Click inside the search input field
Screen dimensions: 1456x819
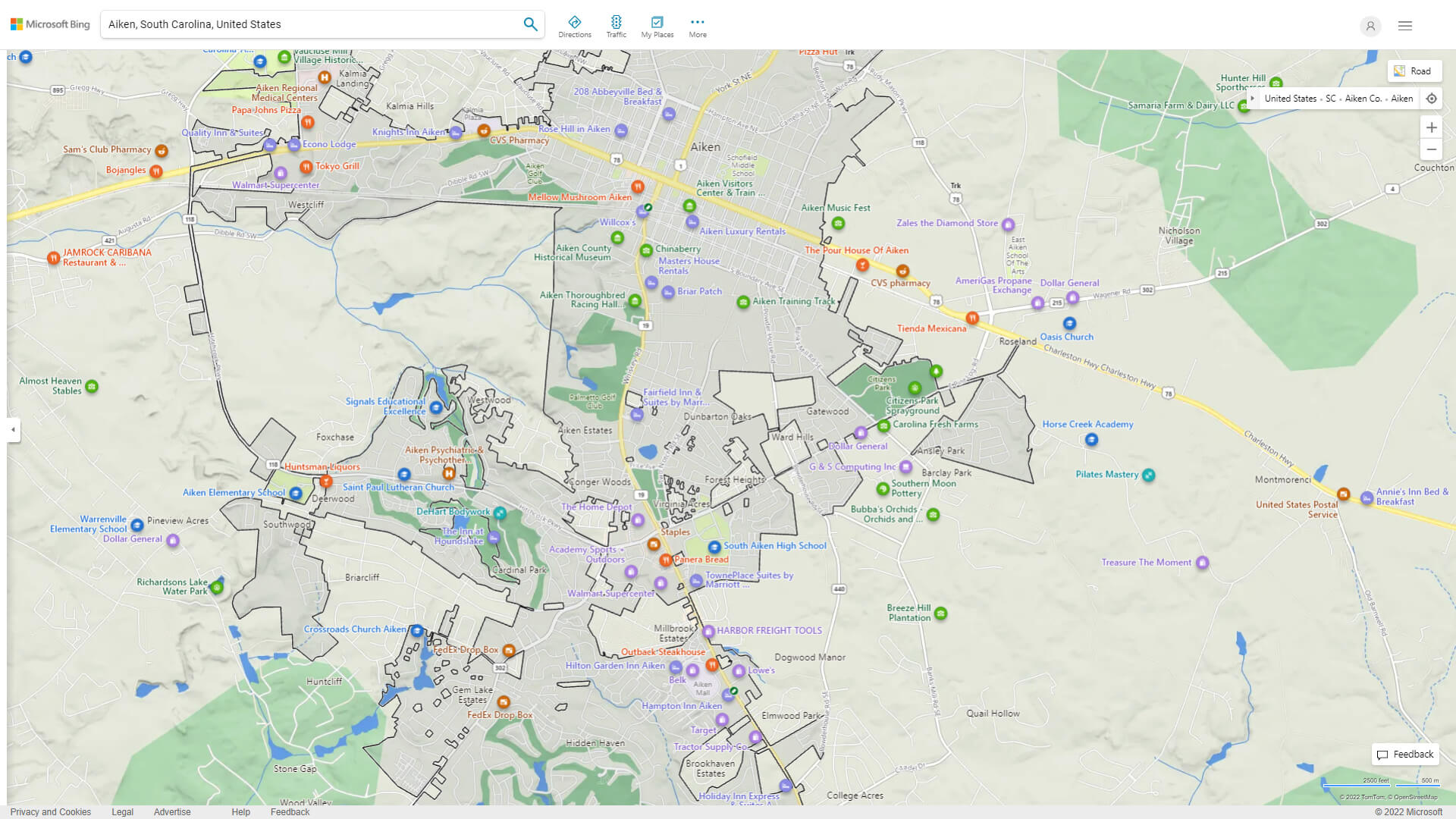[303, 24]
